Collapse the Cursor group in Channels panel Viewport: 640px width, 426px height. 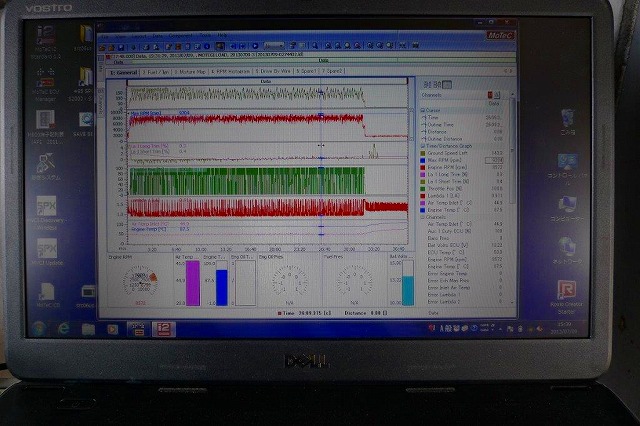coord(423,110)
